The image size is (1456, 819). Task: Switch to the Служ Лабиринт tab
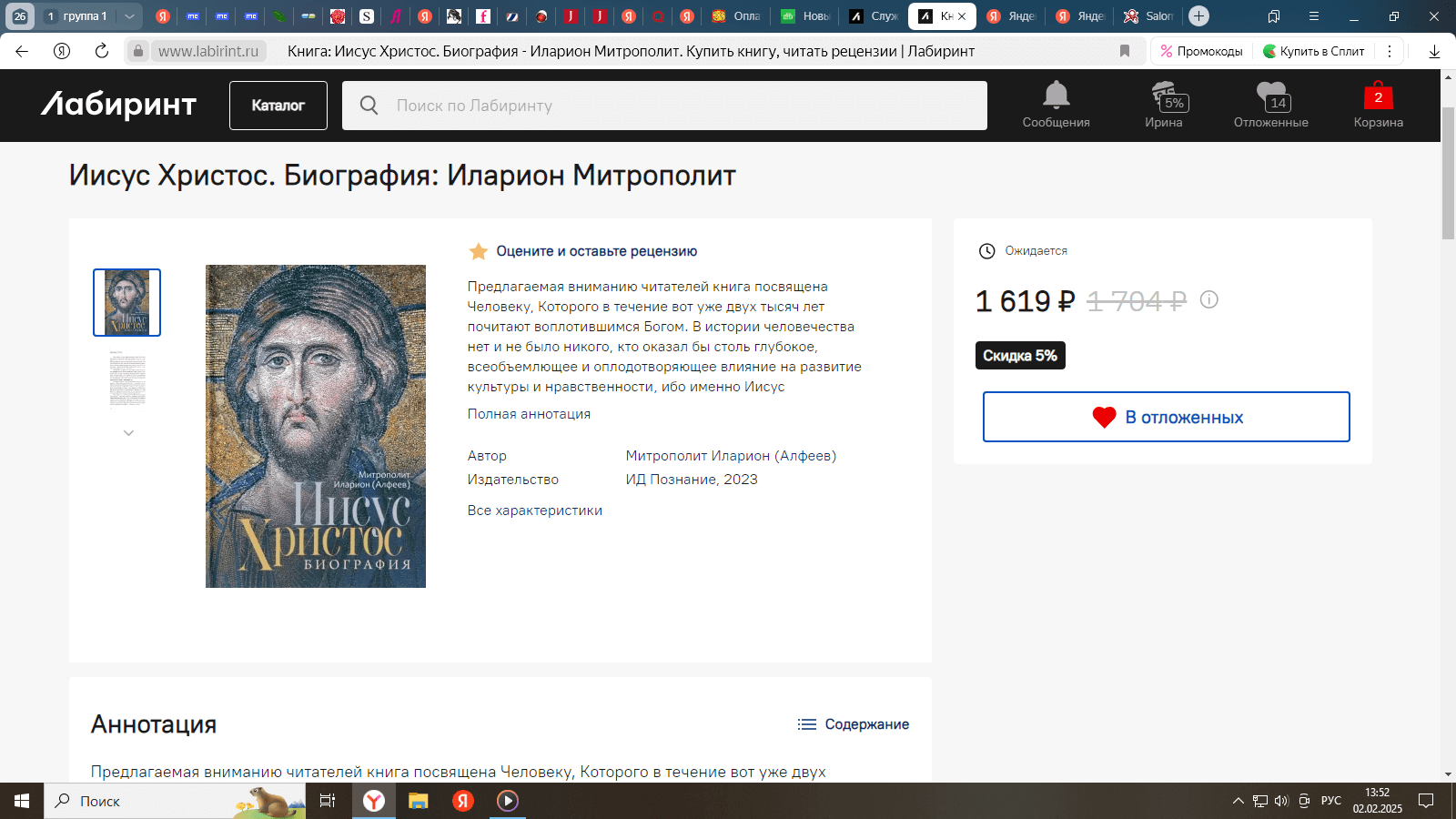pos(874,15)
